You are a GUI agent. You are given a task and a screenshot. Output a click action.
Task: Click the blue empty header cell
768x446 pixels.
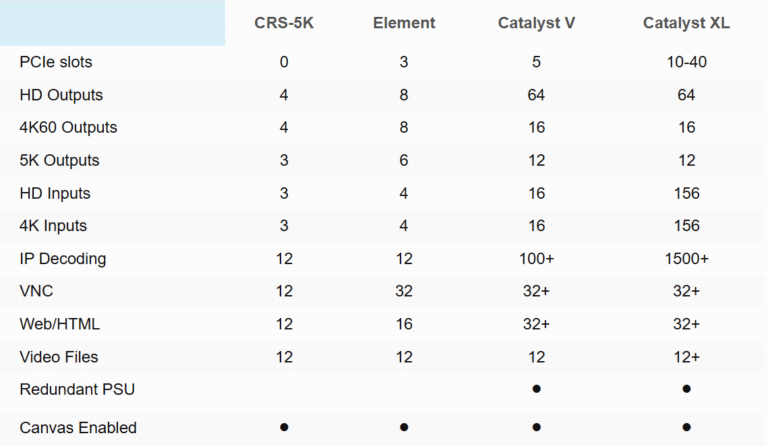(112, 23)
